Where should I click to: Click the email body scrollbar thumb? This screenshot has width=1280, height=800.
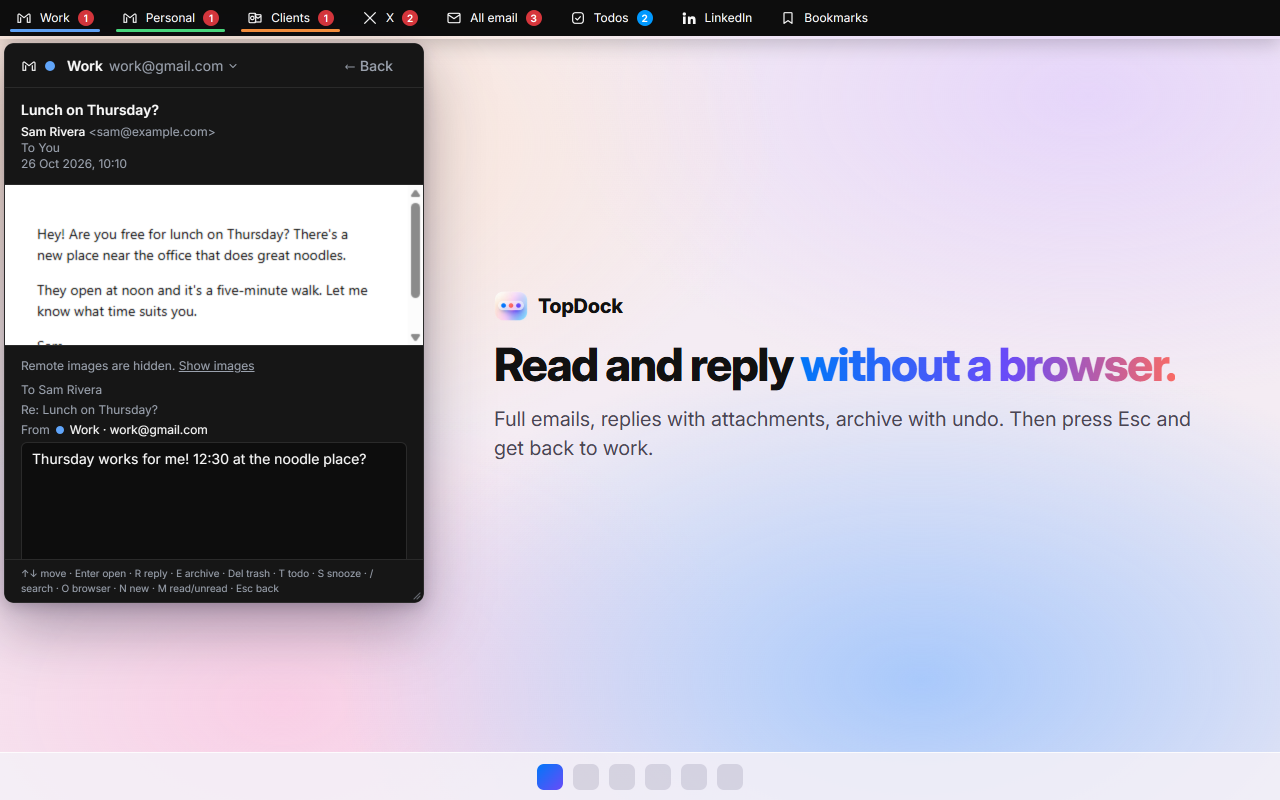pyautogui.click(x=415, y=250)
